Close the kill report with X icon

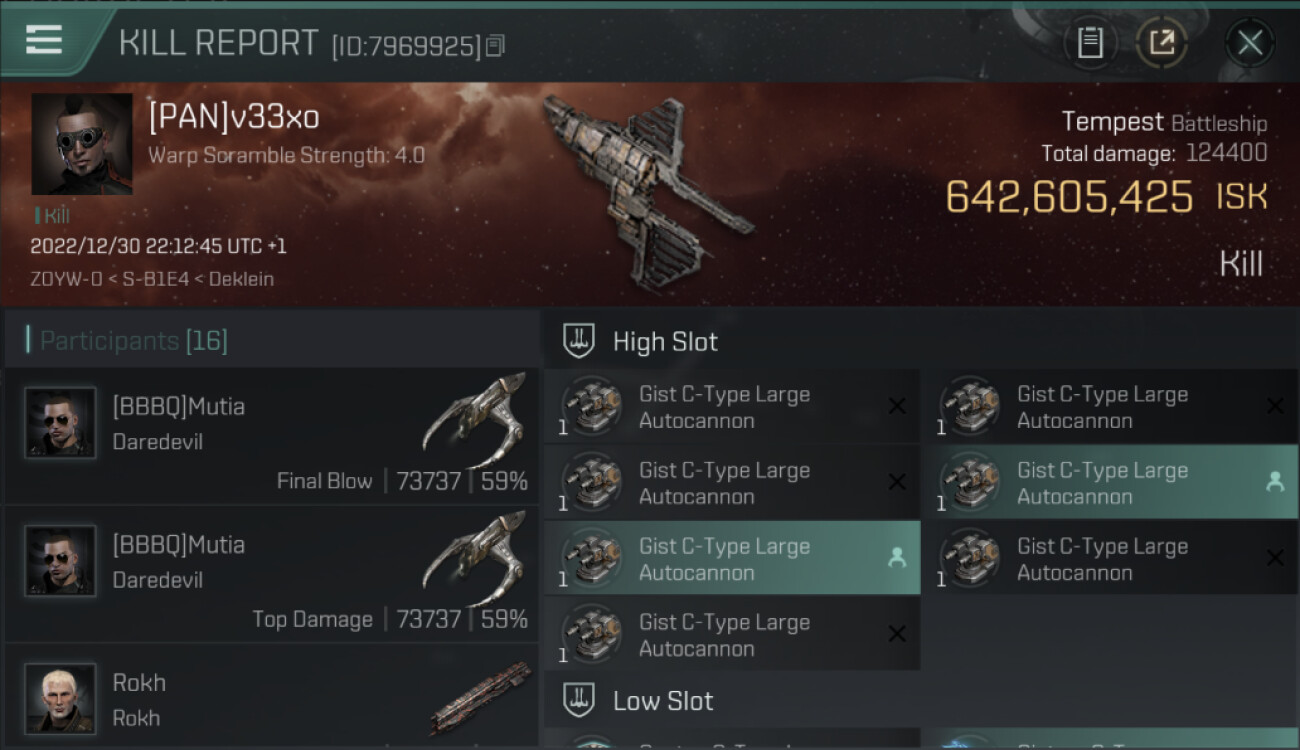click(1250, 43)
